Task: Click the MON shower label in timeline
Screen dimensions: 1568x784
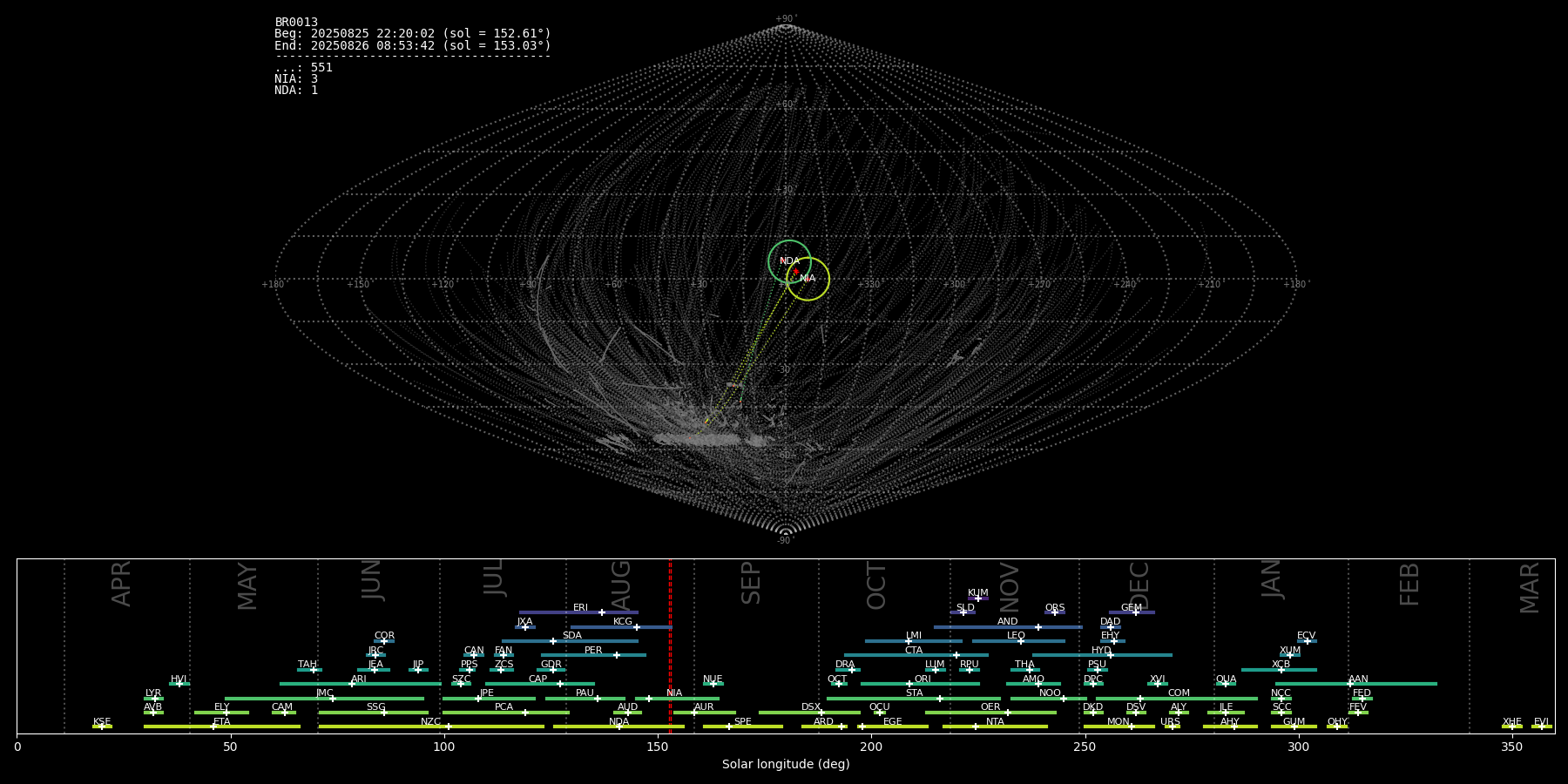Action: click(1119, 722)
